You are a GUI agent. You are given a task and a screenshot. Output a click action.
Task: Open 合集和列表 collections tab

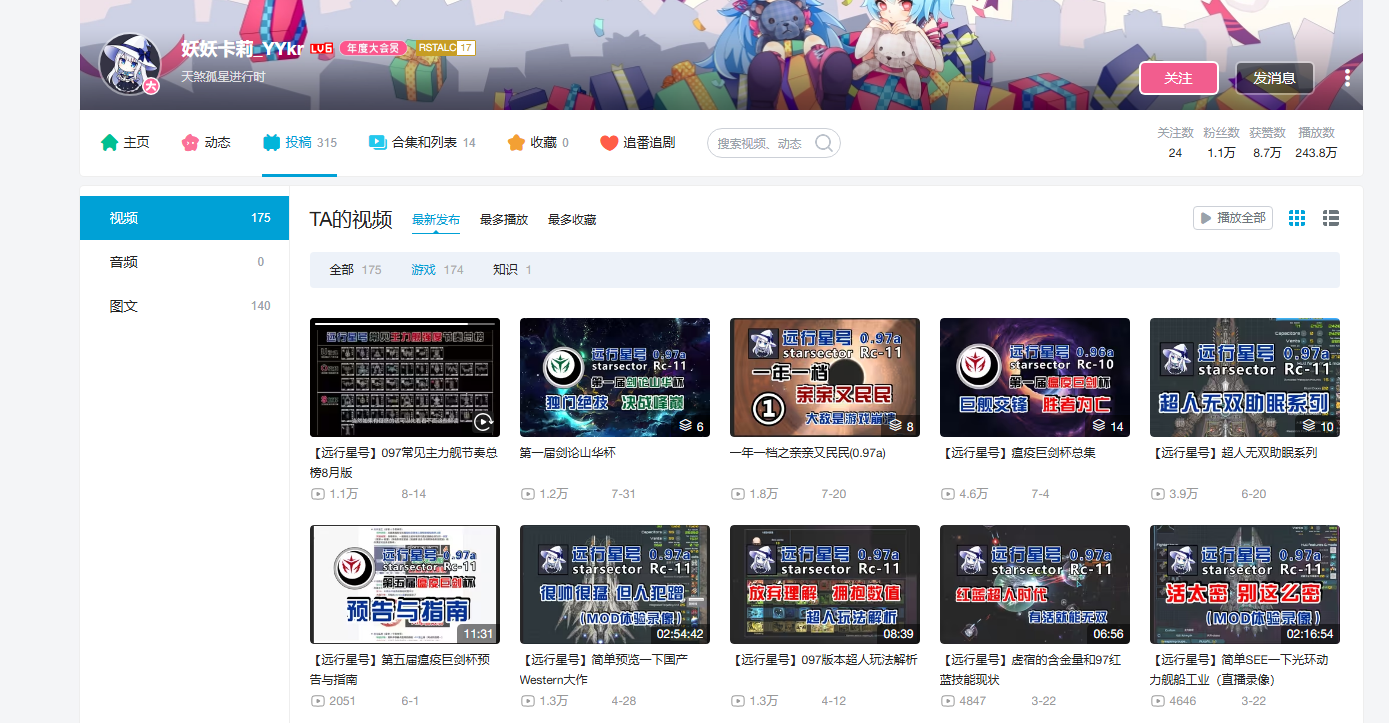(422, 143)
